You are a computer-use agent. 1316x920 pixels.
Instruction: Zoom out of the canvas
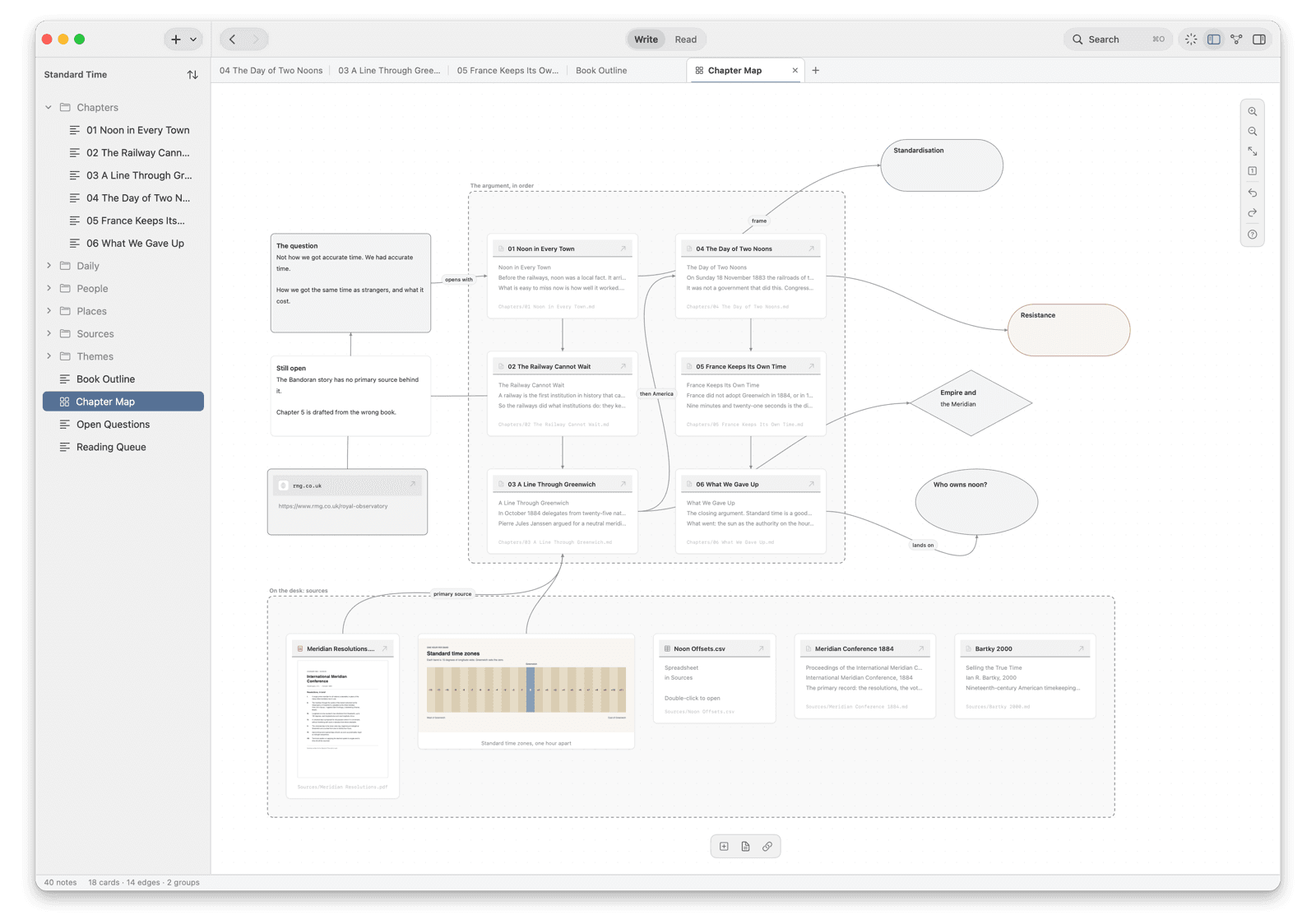(1252, 132)
